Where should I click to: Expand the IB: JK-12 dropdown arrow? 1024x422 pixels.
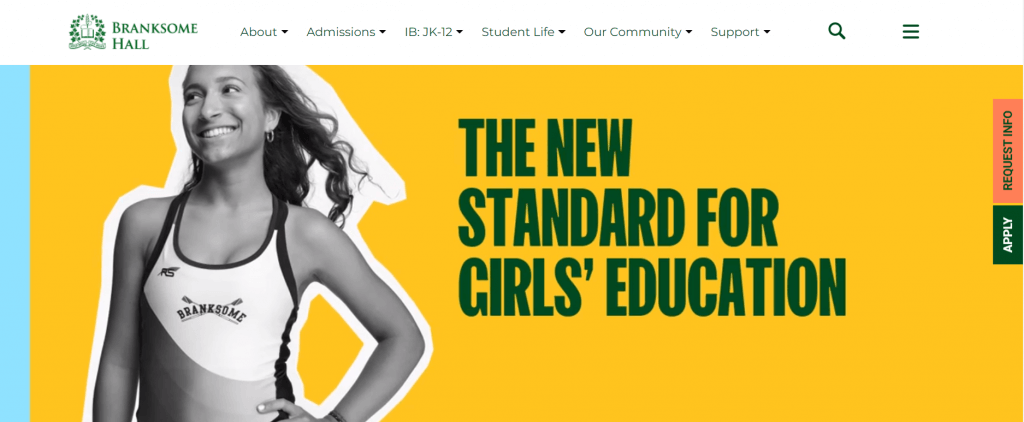(x=460, y=32)
